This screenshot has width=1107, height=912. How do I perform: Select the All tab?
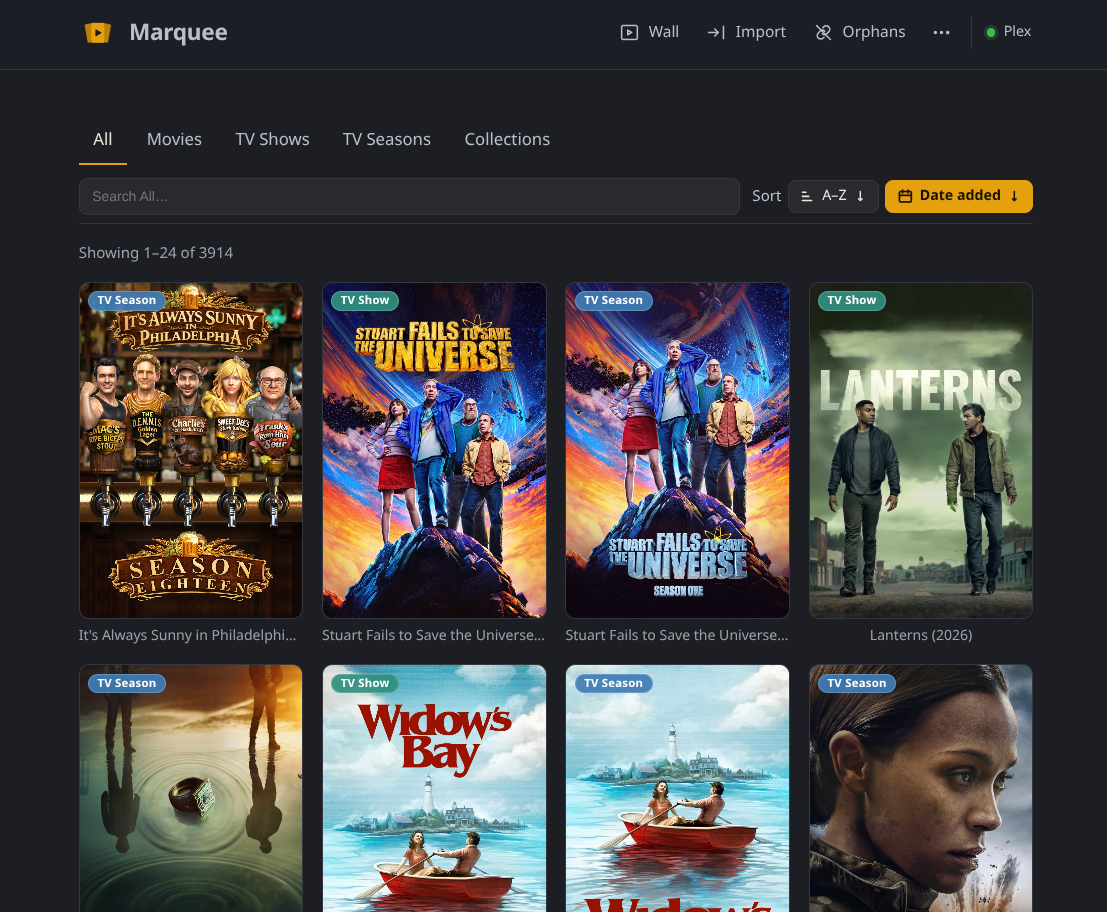102,140
